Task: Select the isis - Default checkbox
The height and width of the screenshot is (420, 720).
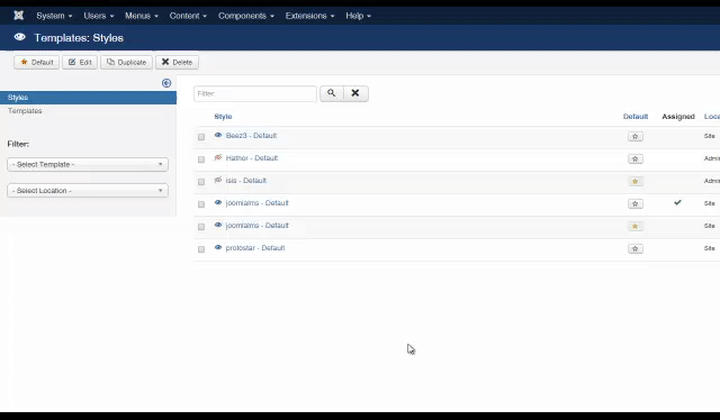Action: point(201,182)
